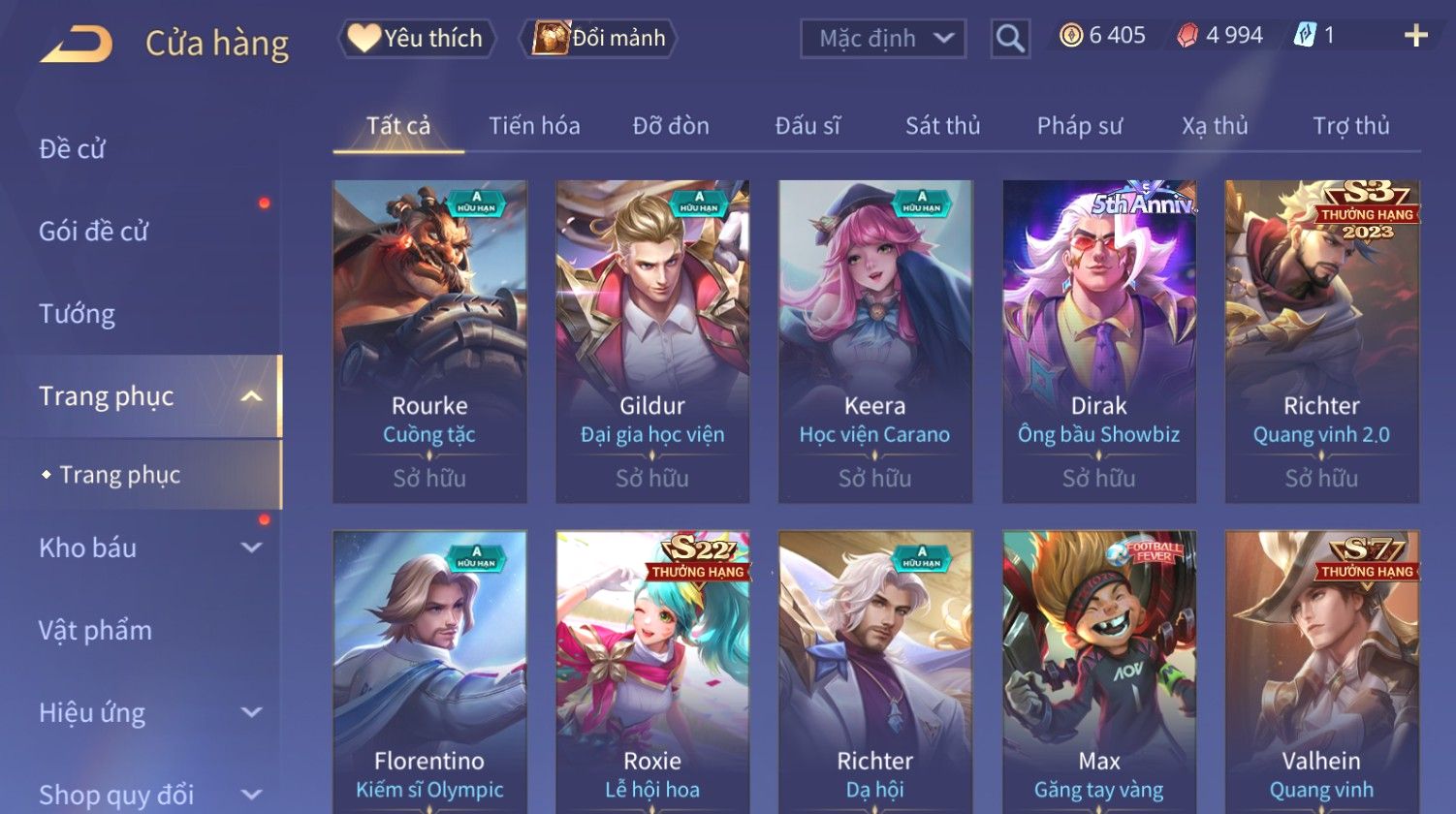Switch to the Sát thủ tab

pyautogui.click(x=942, y=126)
